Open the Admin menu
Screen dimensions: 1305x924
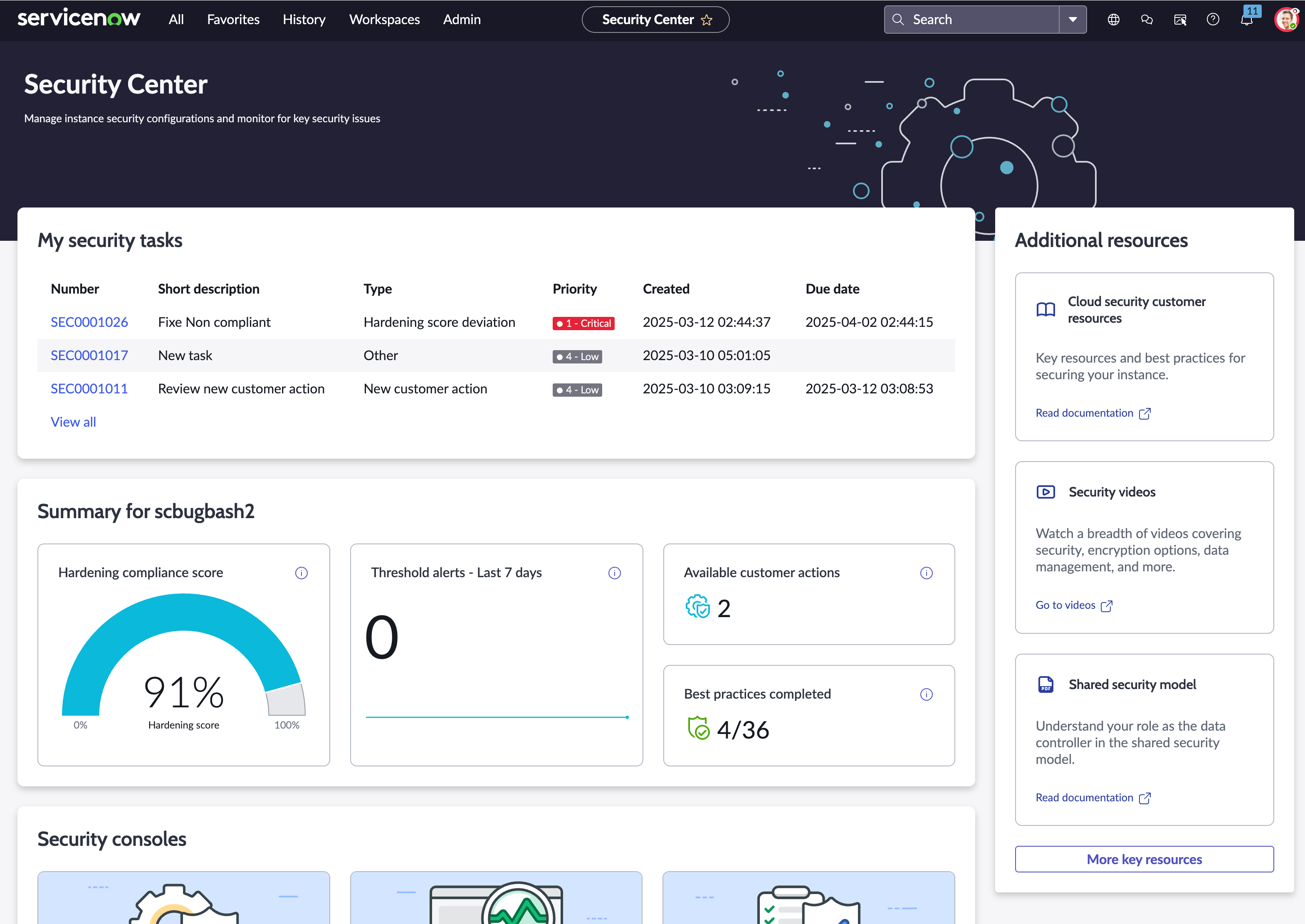tap(462, 20)
